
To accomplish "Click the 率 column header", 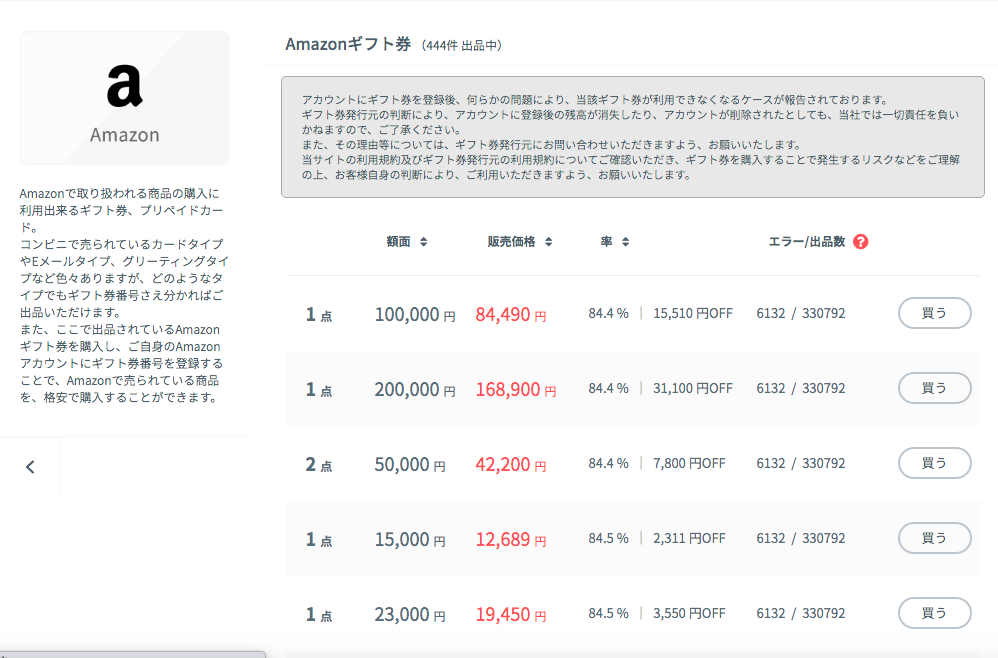I will click(x=607, y=242).
